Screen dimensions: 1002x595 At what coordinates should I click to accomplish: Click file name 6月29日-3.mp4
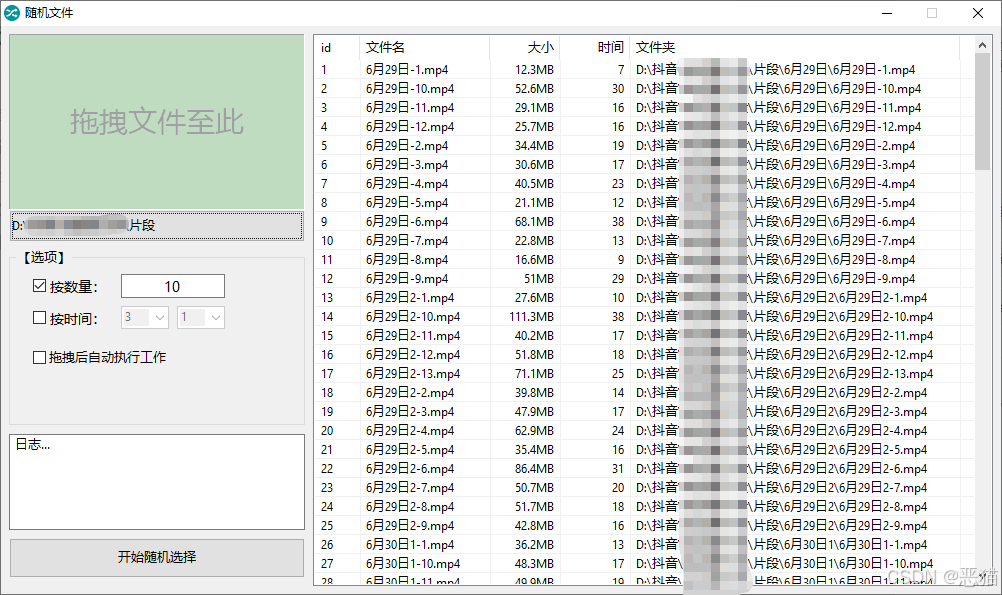click(x=407, y=165)
